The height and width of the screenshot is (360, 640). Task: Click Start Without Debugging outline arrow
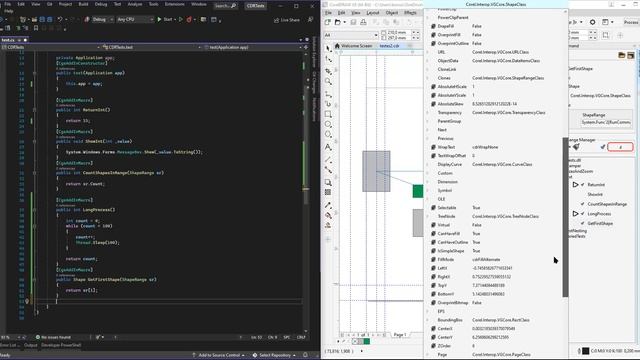click(181, 19)
